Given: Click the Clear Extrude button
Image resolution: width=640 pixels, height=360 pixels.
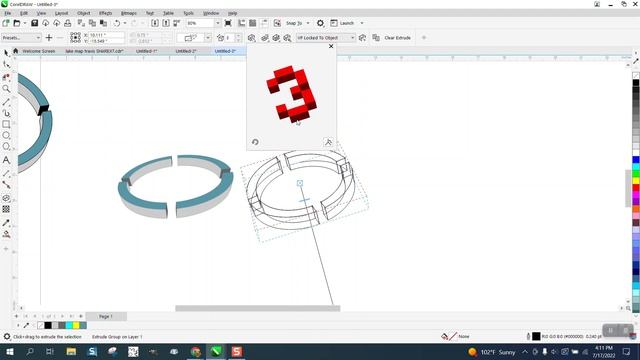Looking at the screenshot, I should (397, 38).
